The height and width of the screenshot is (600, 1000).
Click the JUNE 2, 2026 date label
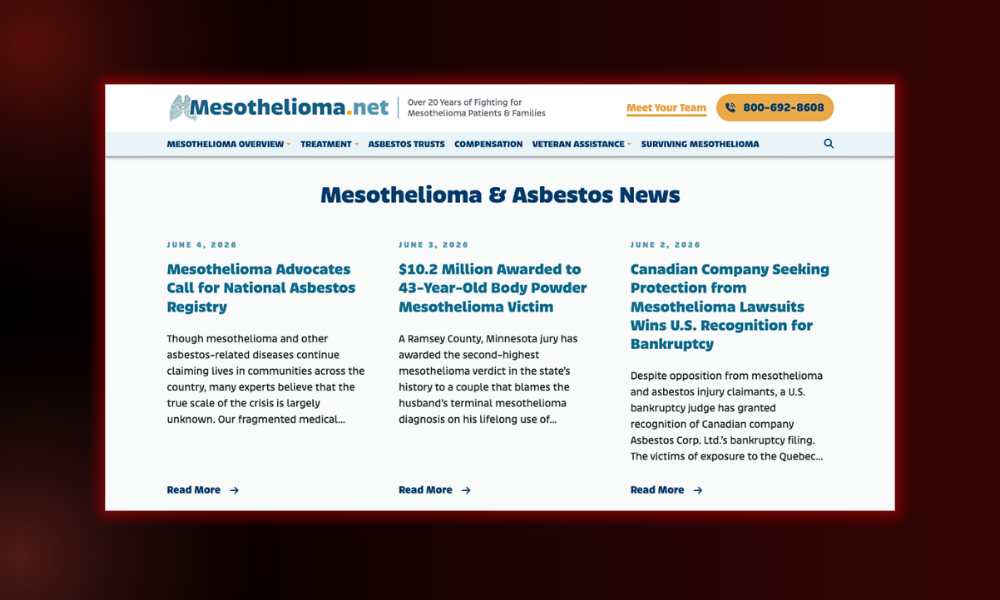[665, 245]
